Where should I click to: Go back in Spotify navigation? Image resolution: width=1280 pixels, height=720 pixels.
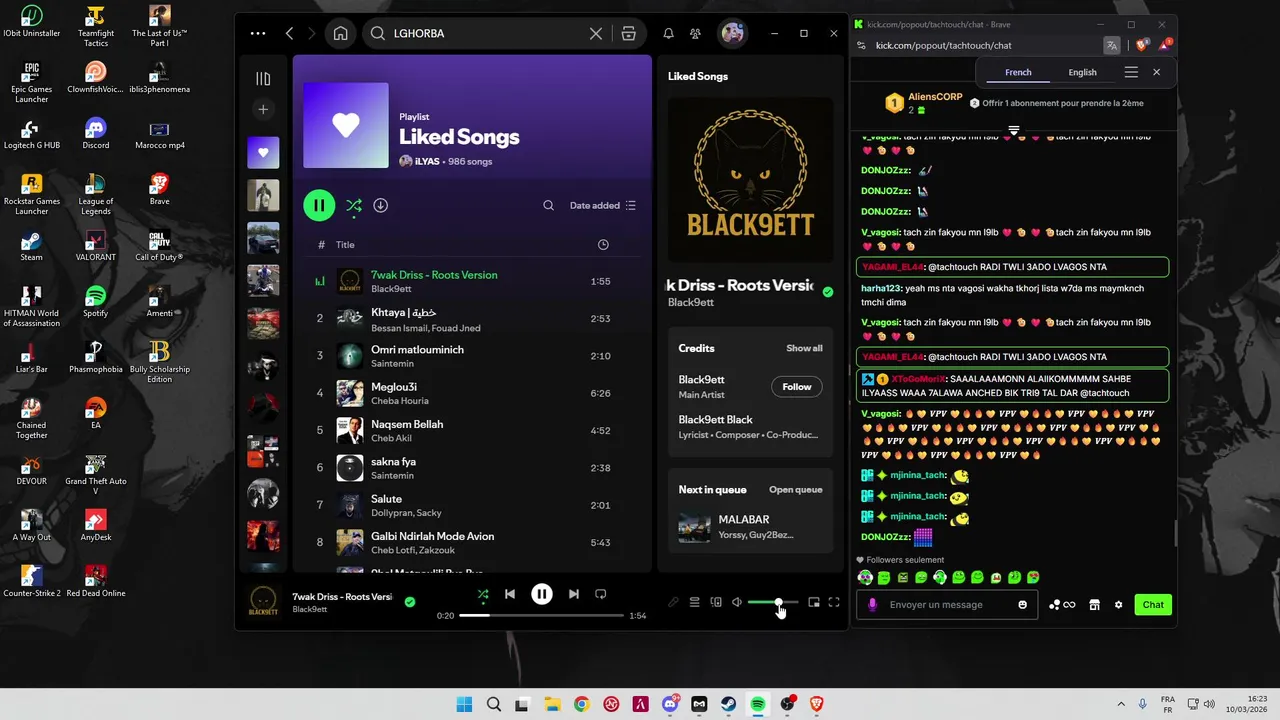point(290,33)
